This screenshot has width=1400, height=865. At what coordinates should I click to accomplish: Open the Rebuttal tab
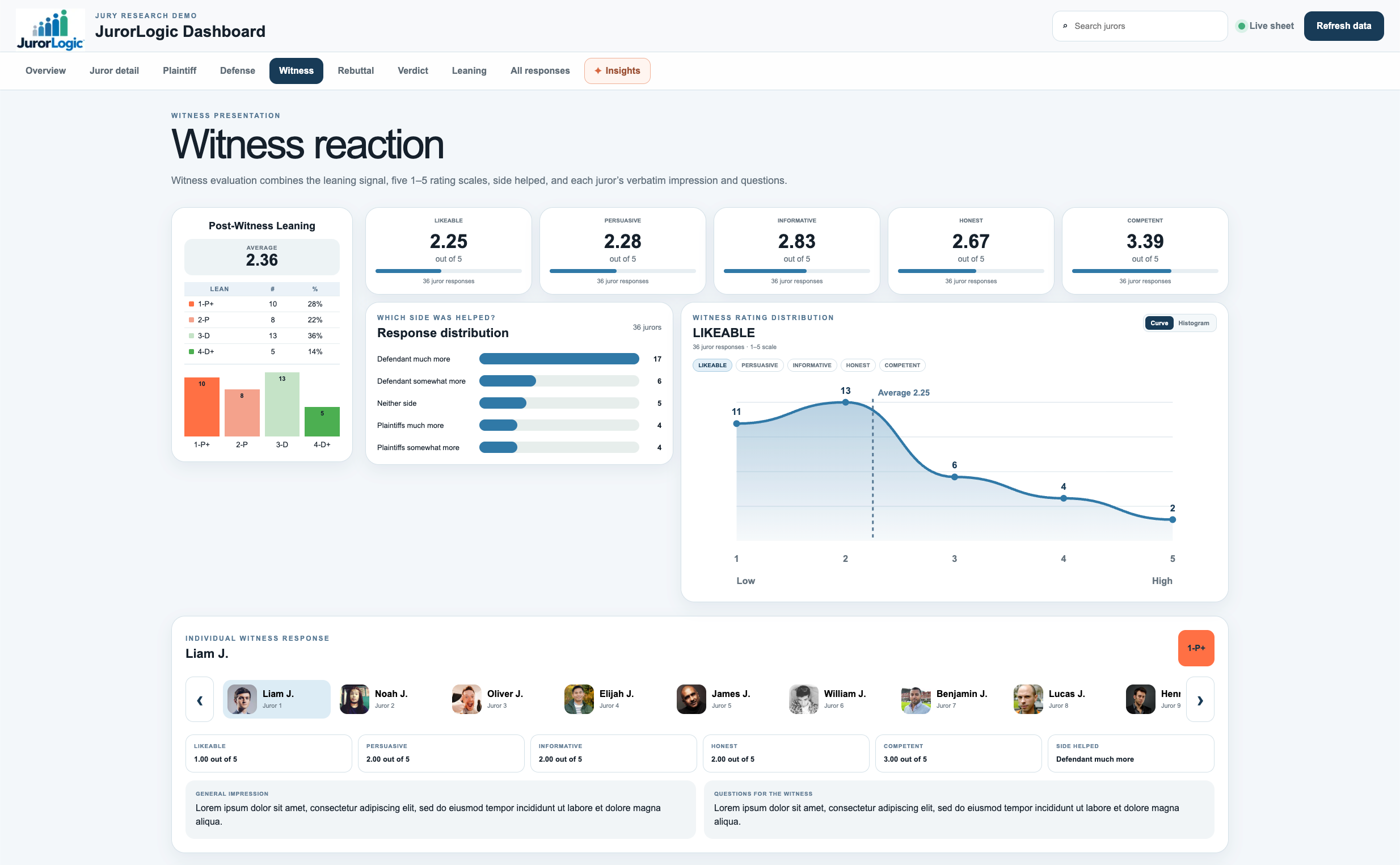pyautogui.click(x=356, y=71)
